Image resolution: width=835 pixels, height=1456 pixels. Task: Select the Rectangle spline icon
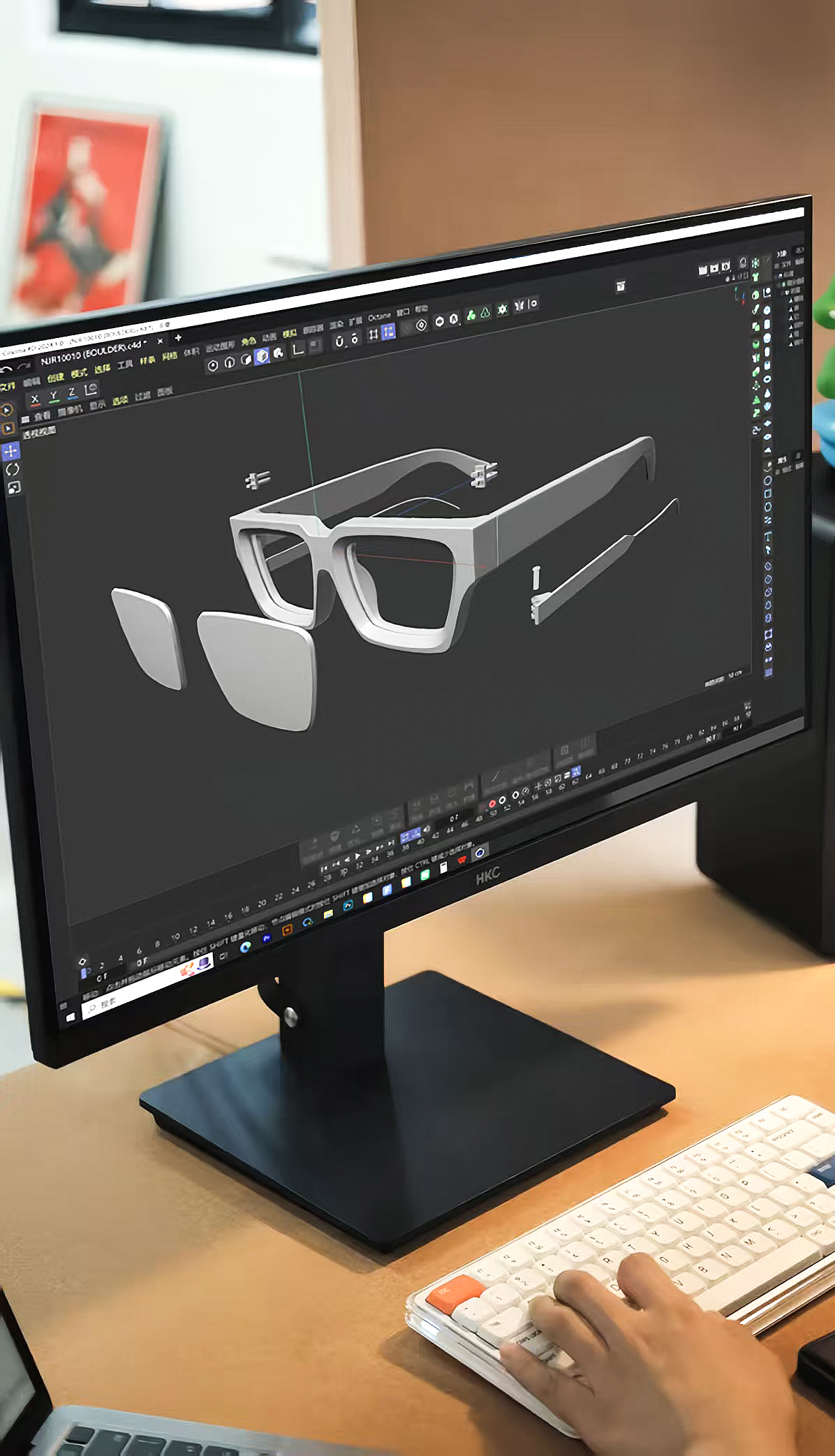pos(768,494)
